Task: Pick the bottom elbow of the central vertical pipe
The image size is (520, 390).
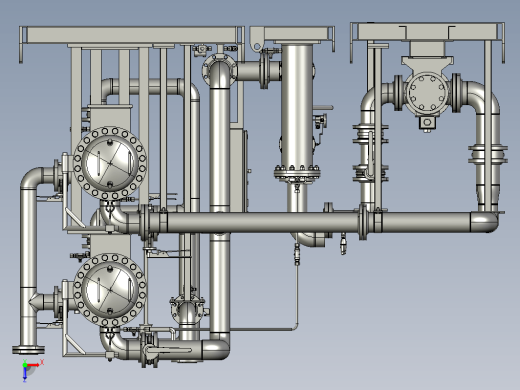Action: (x=217, y=347)
